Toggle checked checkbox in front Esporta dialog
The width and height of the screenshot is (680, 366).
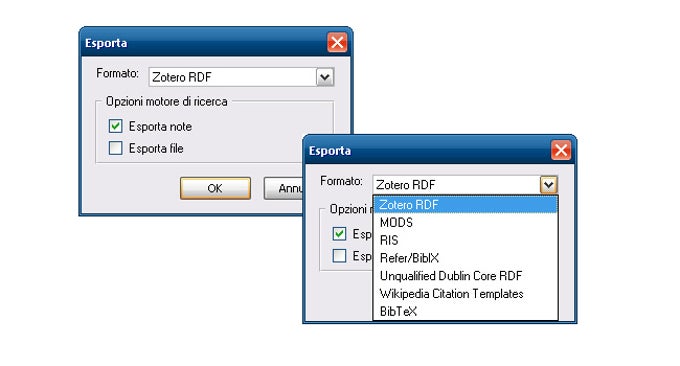[339, 234]
